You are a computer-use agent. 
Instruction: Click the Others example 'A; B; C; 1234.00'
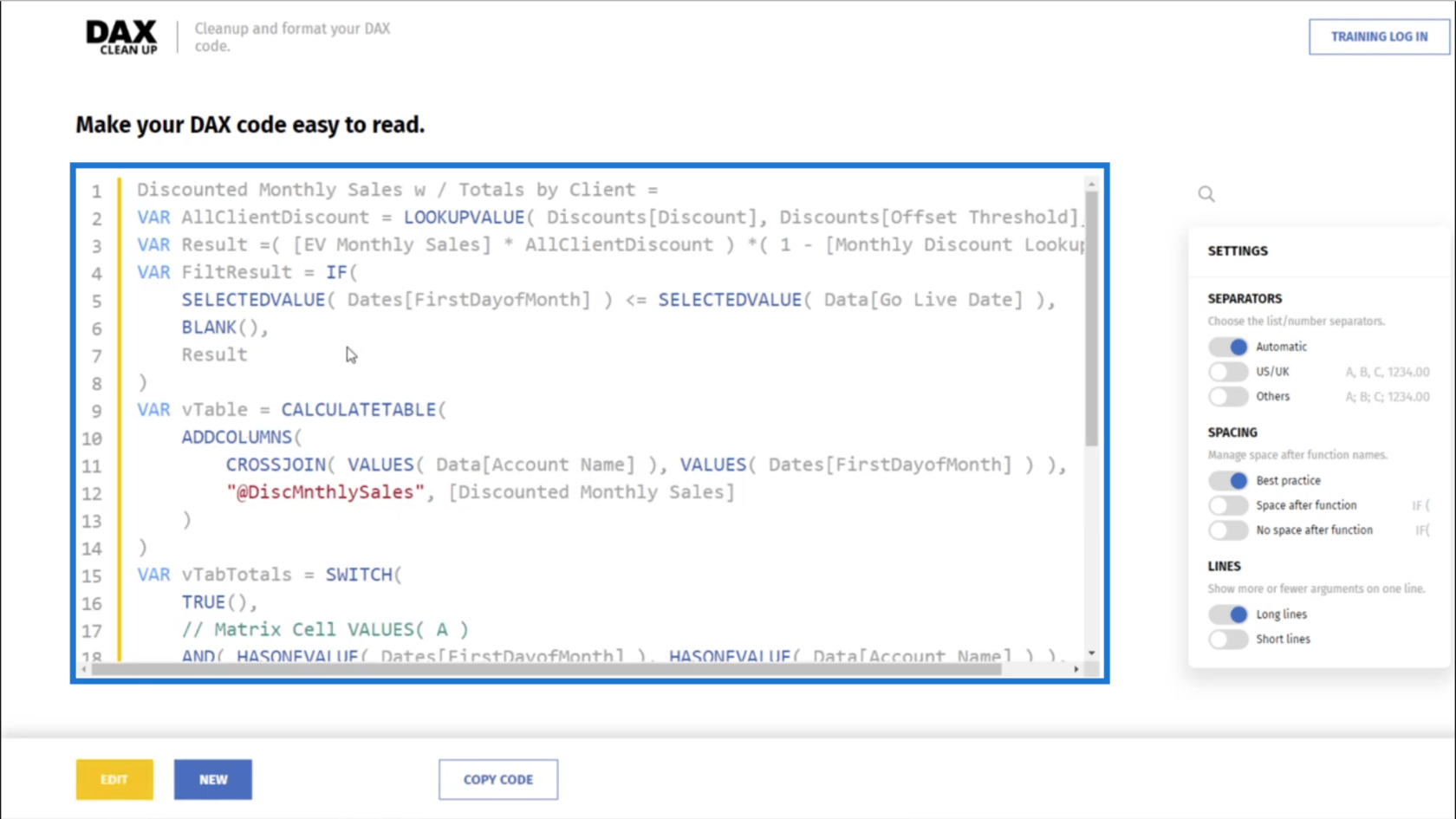(1388, 397)
